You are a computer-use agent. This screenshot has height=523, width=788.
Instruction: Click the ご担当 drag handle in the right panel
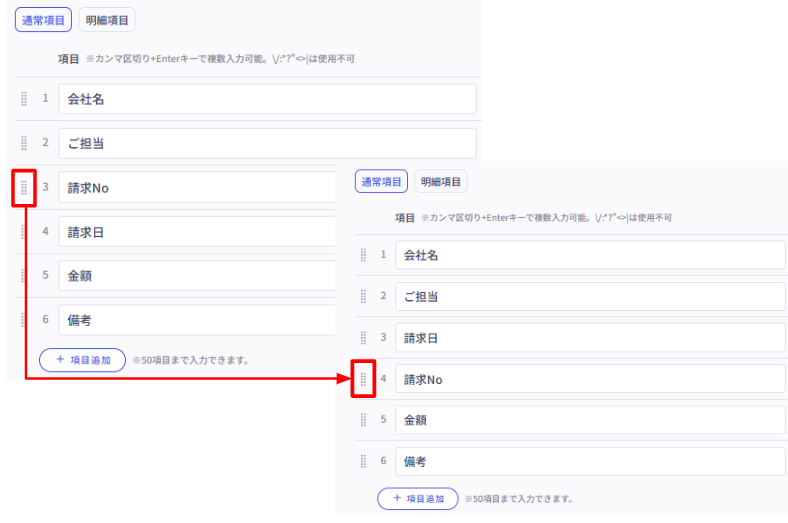pyautogui.click(x=363, y=297)
